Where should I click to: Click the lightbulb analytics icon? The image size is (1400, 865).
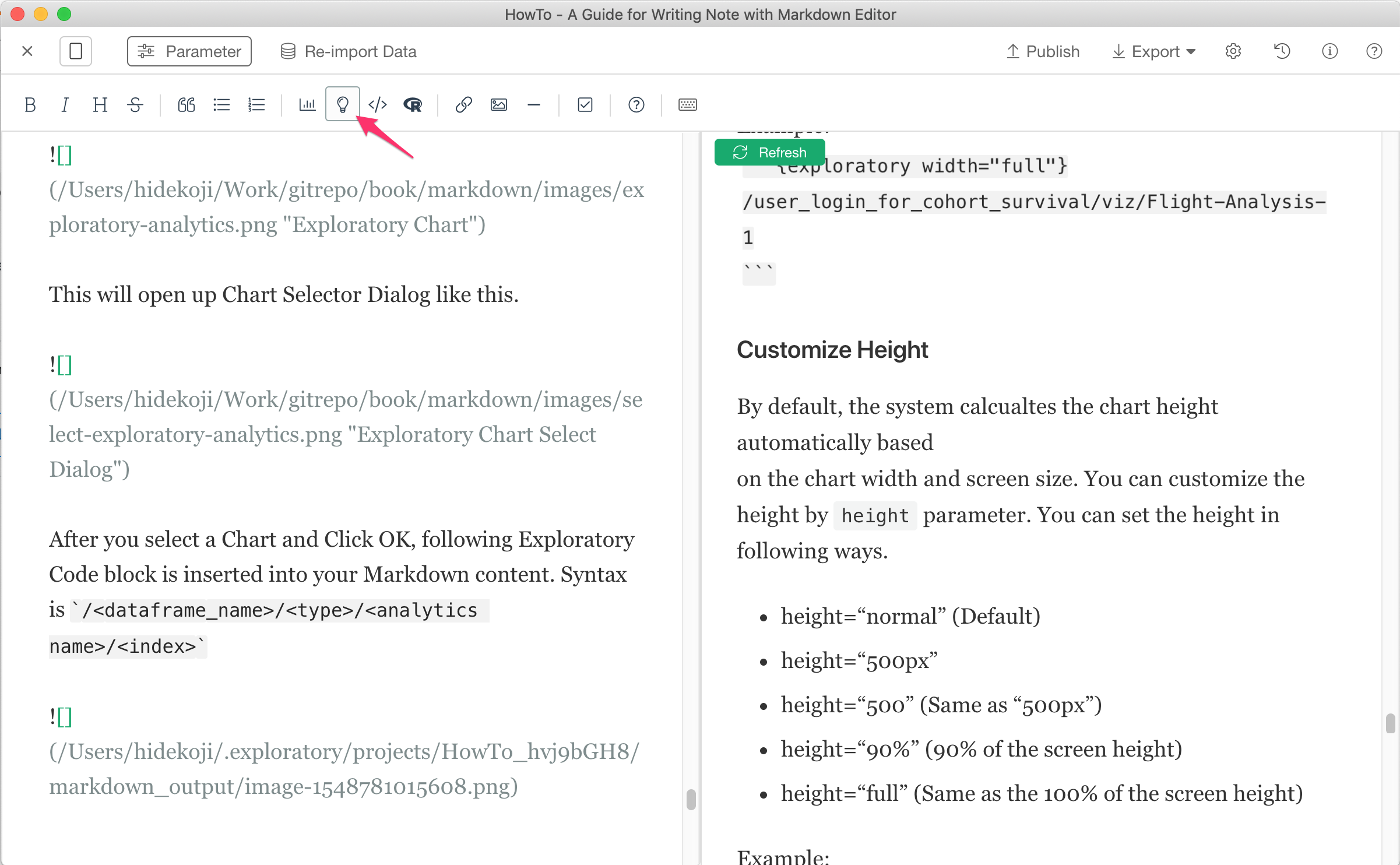[x=343, y=105]
